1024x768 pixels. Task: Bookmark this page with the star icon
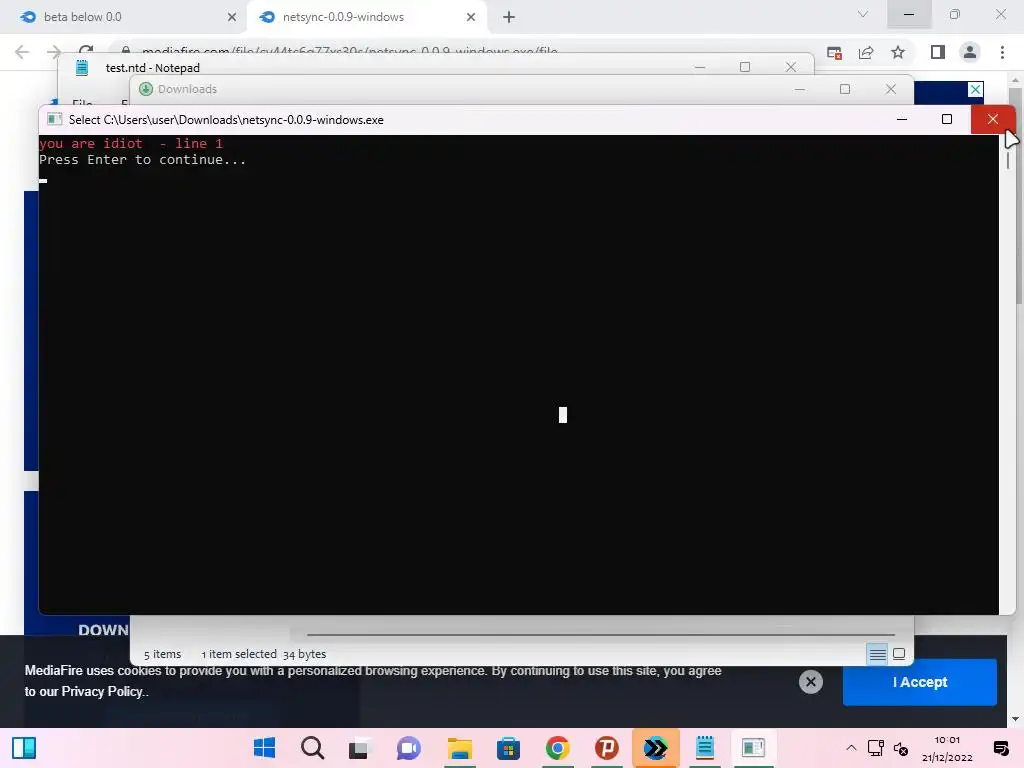(x=898, y=52)
